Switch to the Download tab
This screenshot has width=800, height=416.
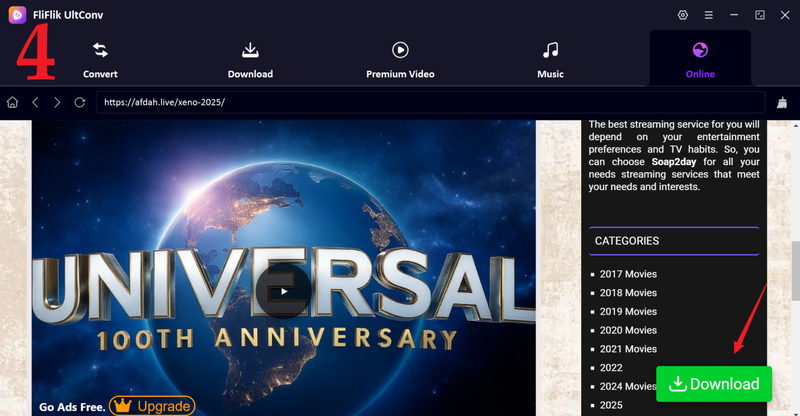click(250, 60)
